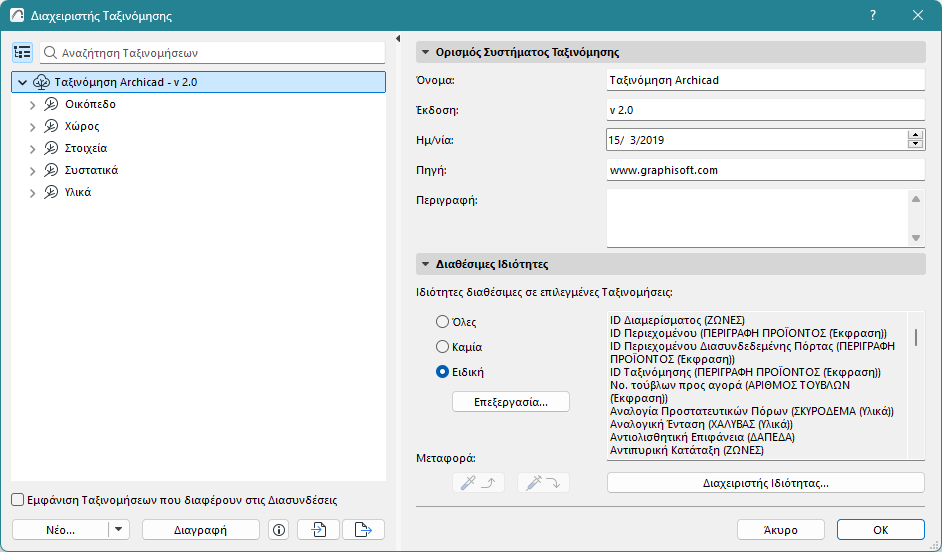Click the Διαγραφή button
The width and height of the screenshot is (942, 552).
[x=201, y=530]
